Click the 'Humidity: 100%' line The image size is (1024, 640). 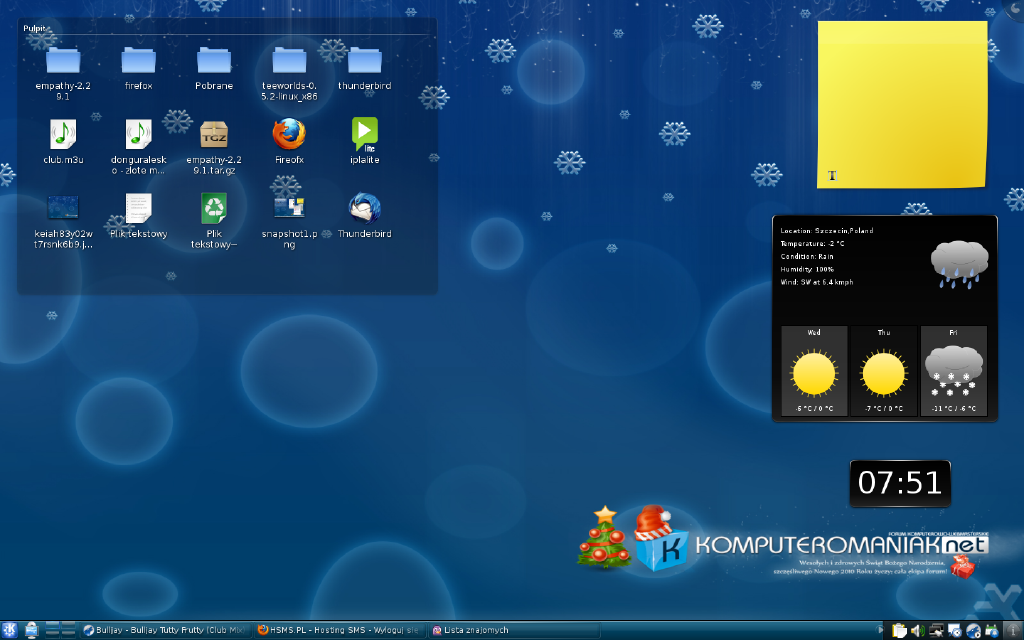point(807,269)
